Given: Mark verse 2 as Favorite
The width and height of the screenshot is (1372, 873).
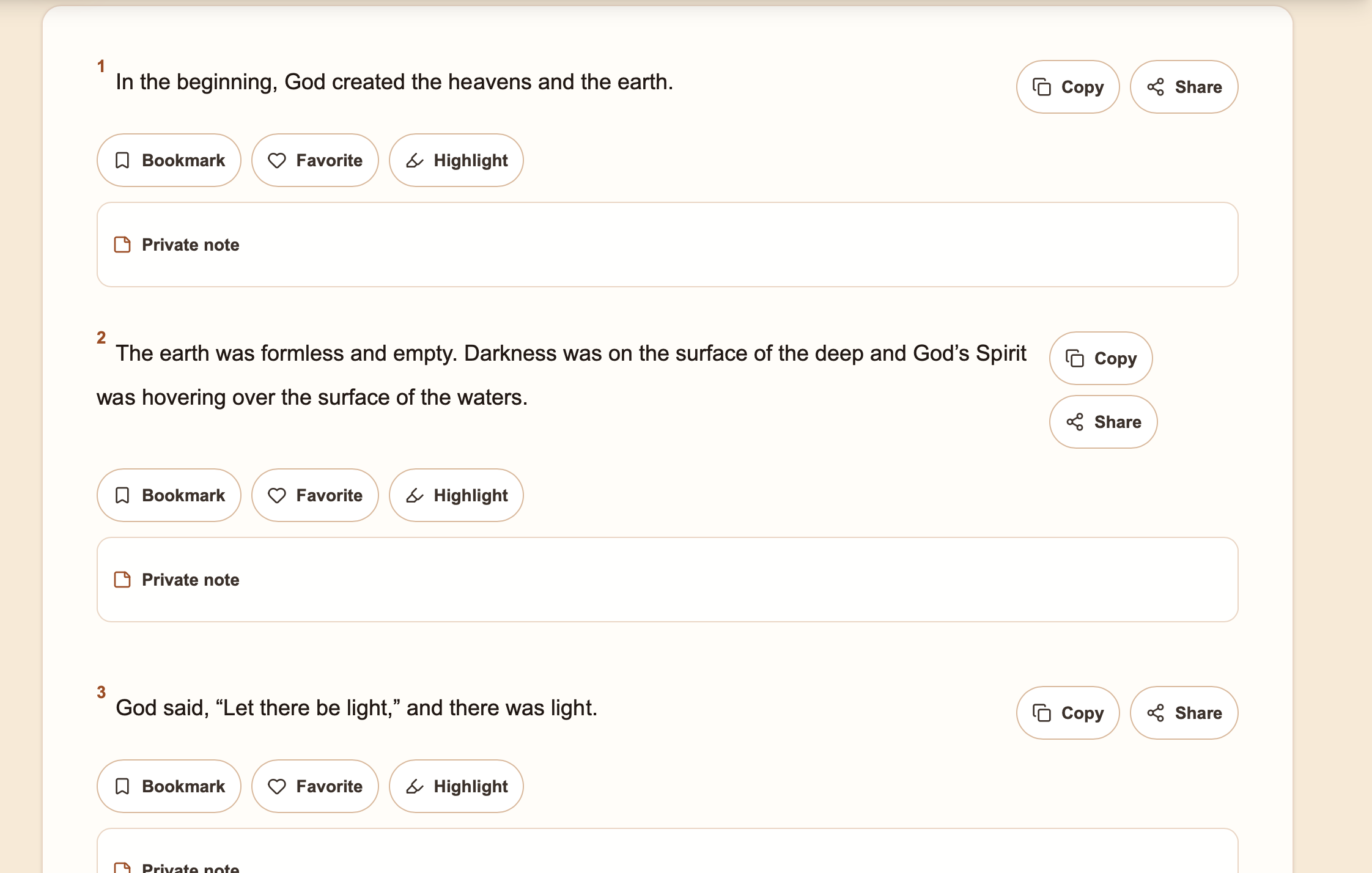Looking at the screenshot, I should pos(315,495).
